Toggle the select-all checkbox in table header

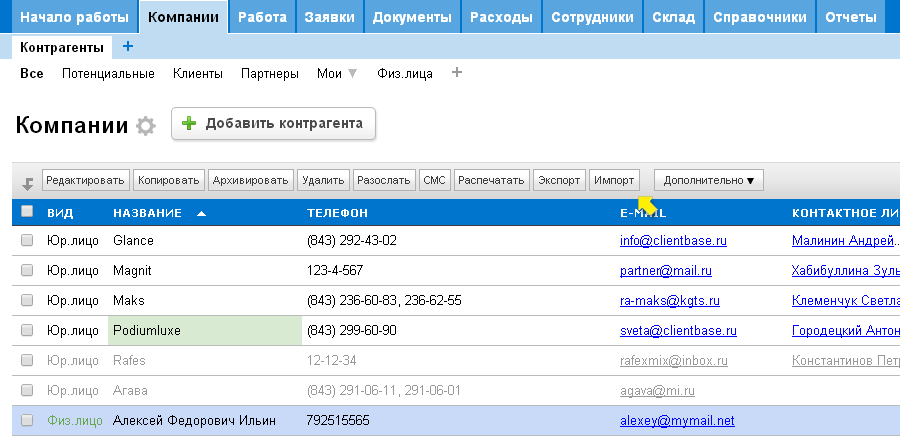tap(27, 212)
